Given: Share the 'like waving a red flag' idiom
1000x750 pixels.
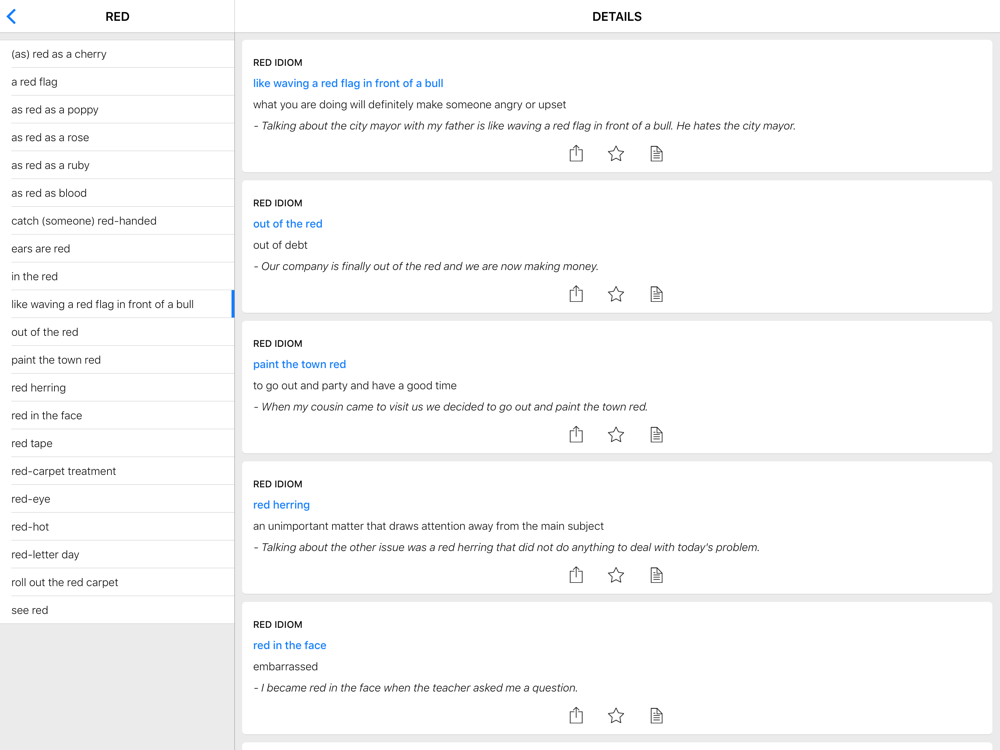Looking at the screenshot, I should click(576, 153).
